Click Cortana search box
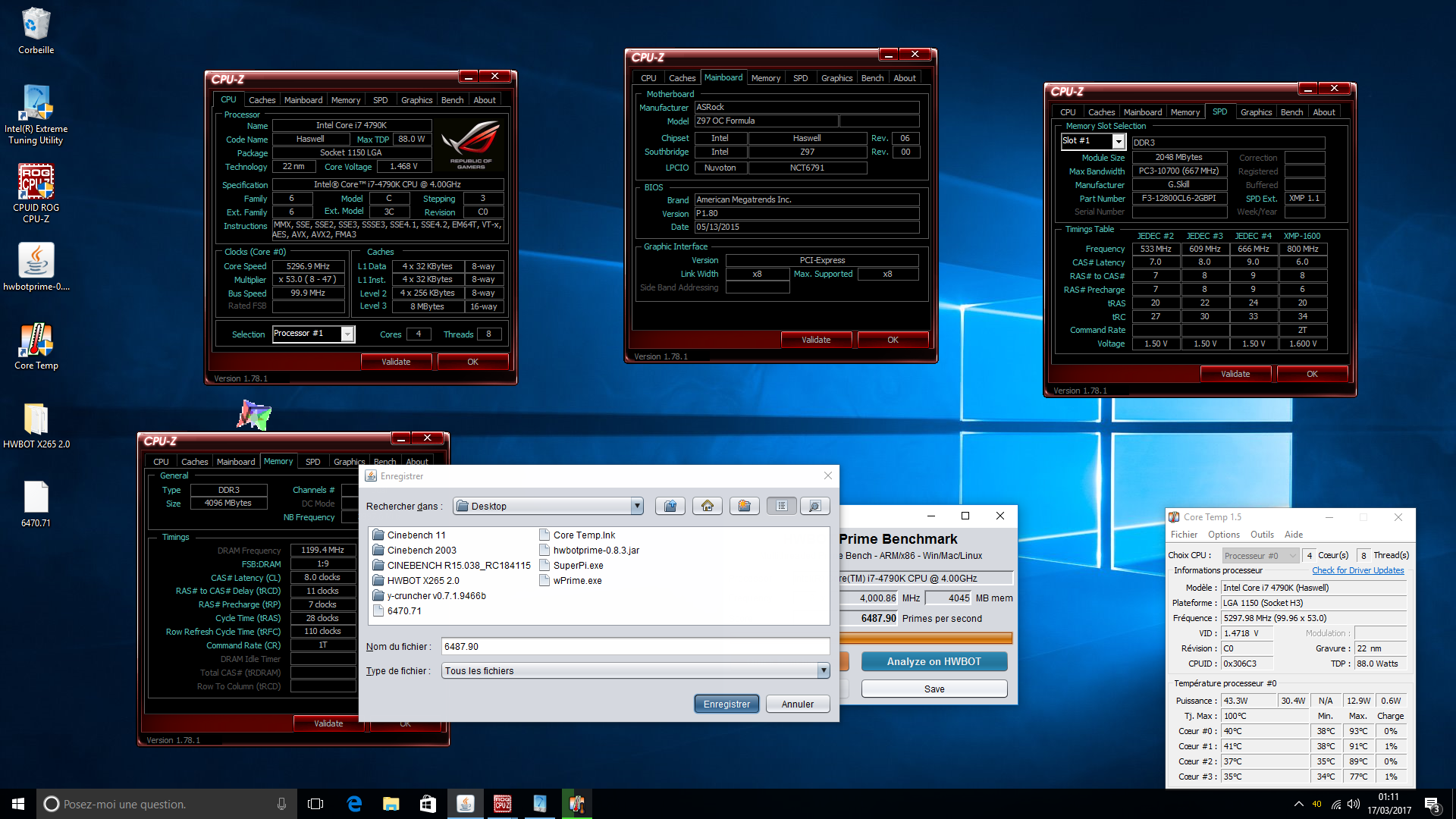This screenshot has height=819, width=1456. coord(166,804)
